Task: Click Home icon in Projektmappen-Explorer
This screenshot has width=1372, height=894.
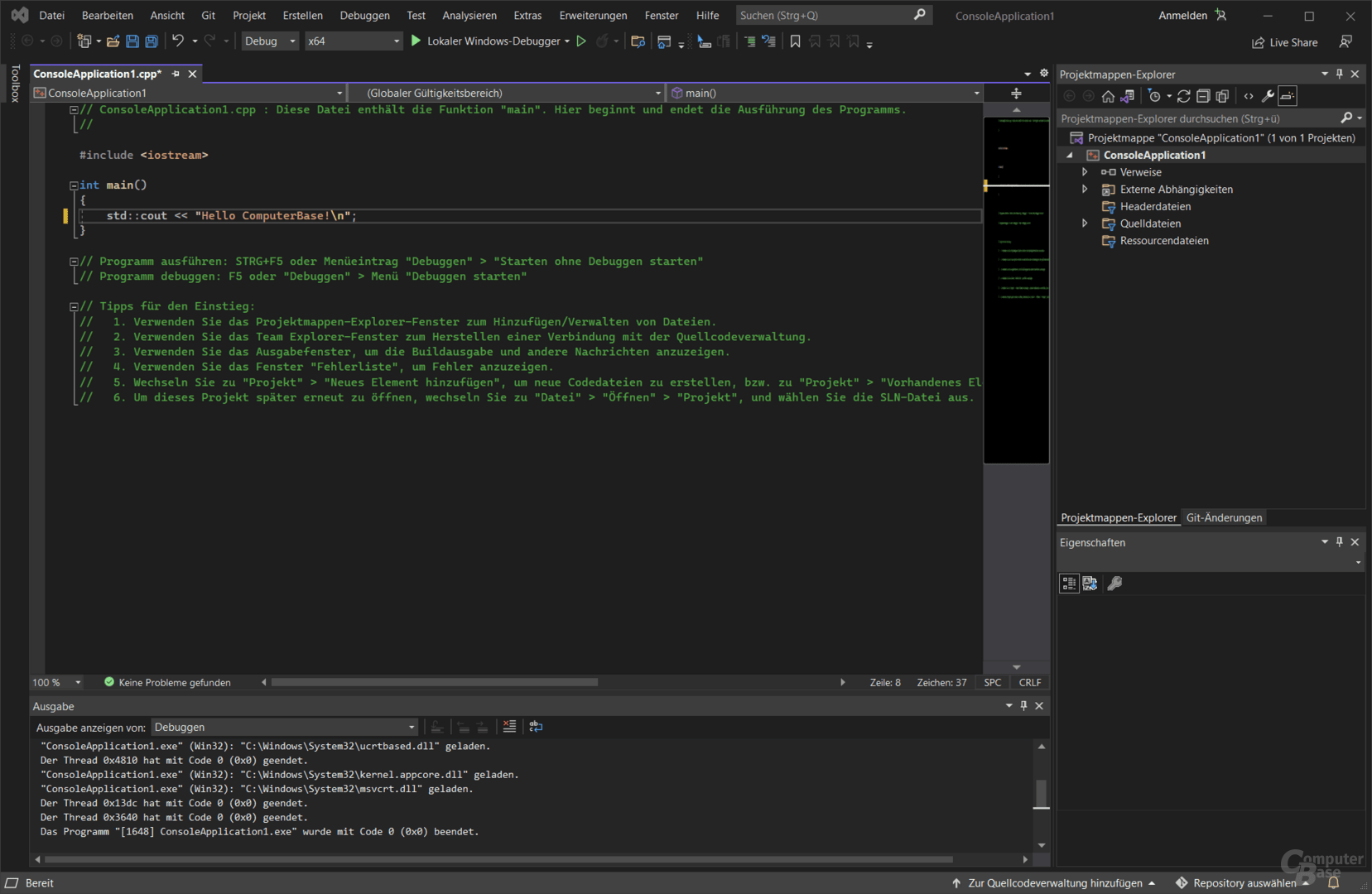Action: pyautogui.click(x=1108, y=96)
